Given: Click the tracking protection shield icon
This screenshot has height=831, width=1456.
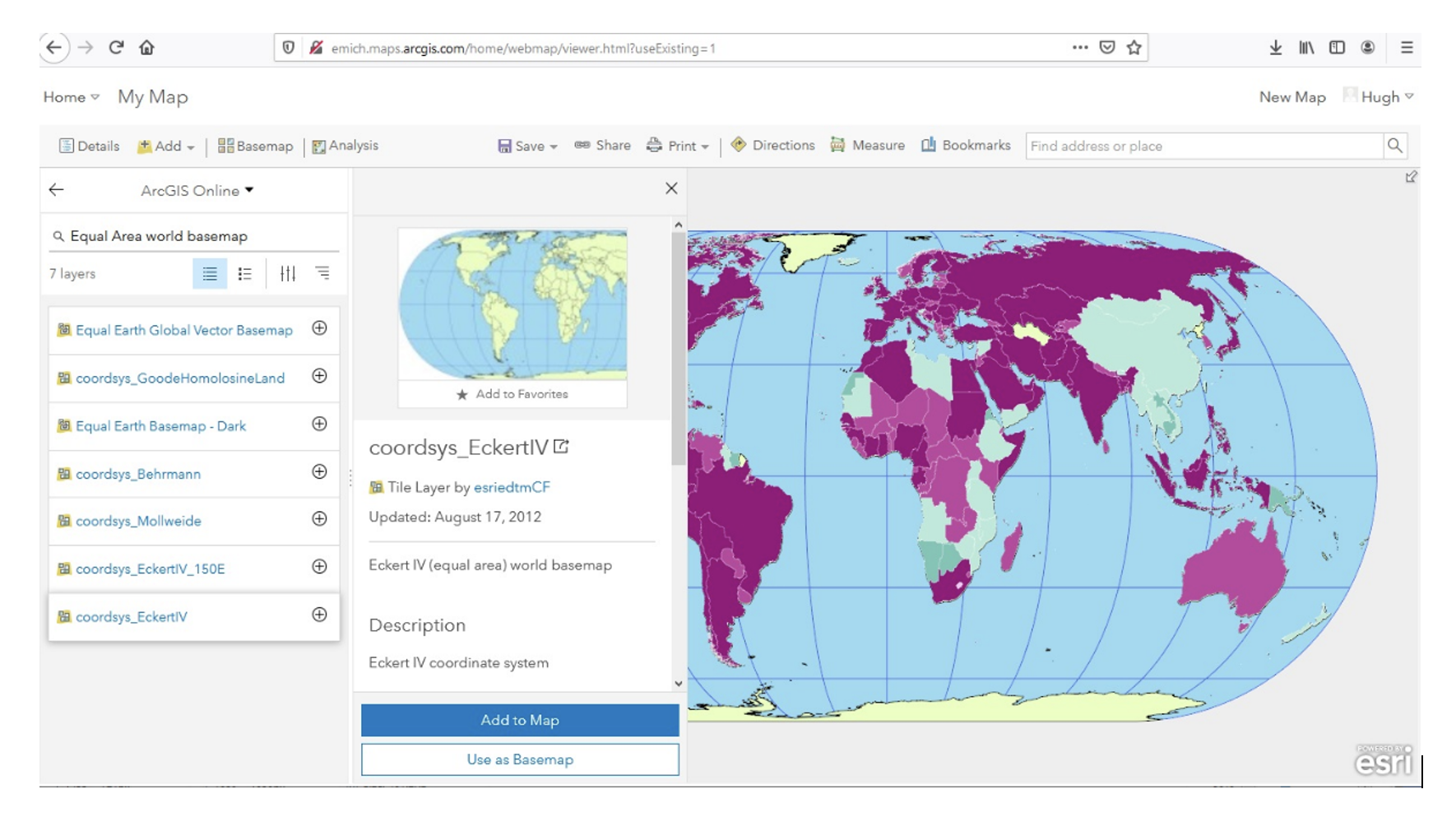Looking at the screenshot, I should pos(289,48).
